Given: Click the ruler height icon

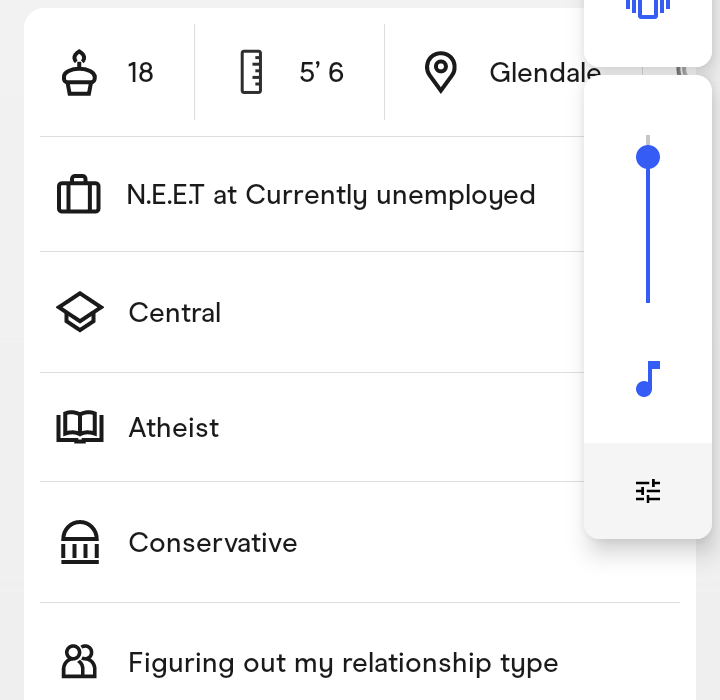Looking at the screenshot, I should click(251, 73).
